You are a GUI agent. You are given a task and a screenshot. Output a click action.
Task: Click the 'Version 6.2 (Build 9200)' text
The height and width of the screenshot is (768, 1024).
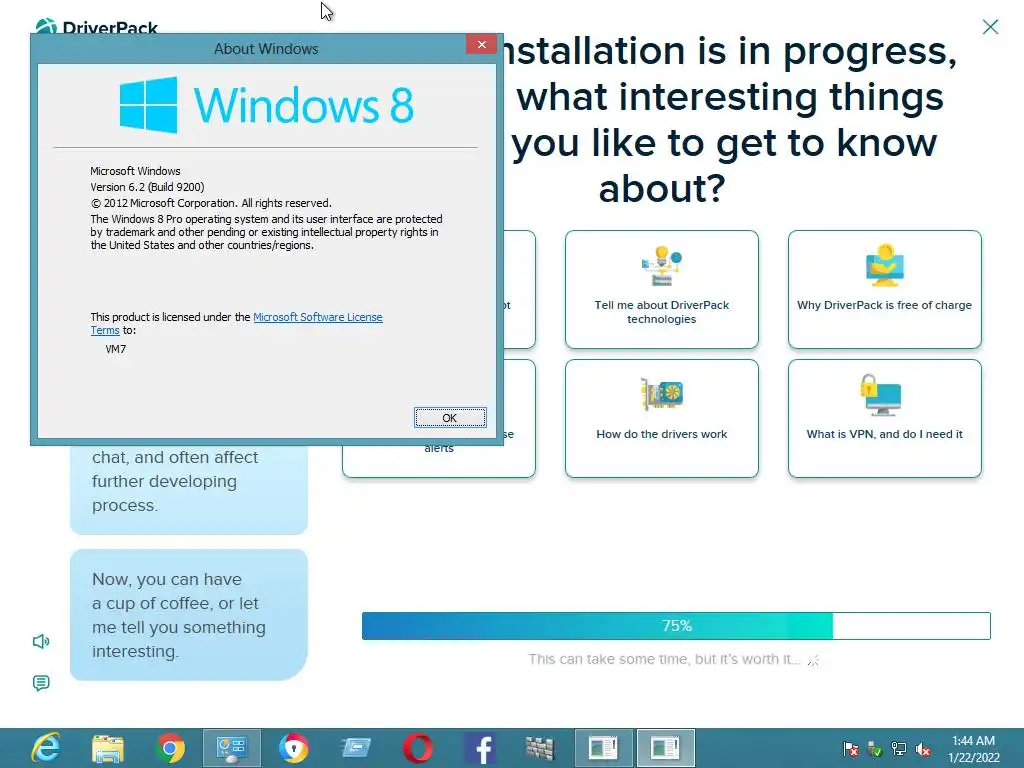coord(148,187)
